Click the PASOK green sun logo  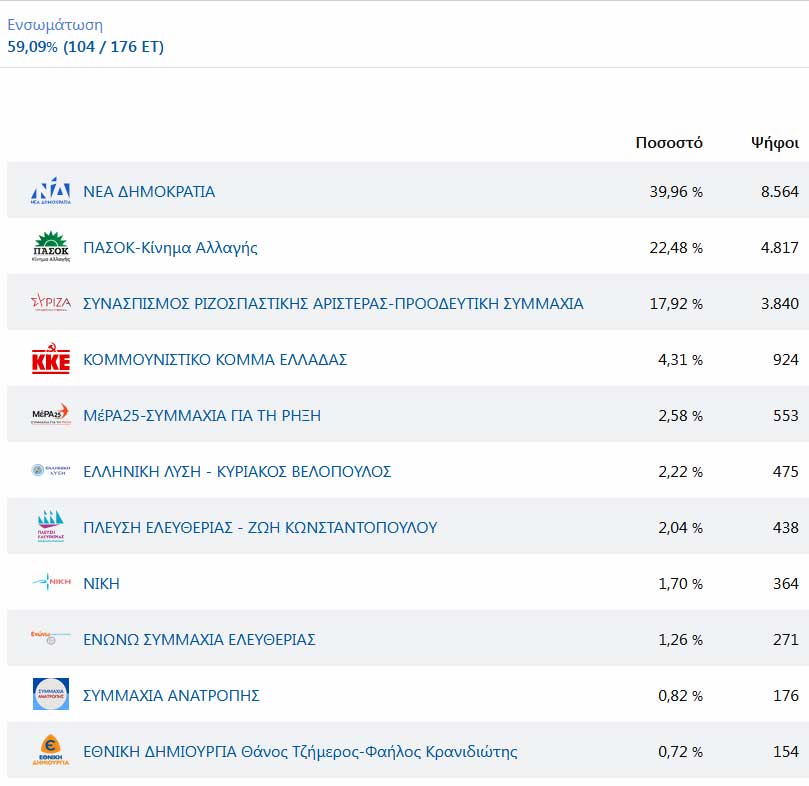(x=51, y=247)
